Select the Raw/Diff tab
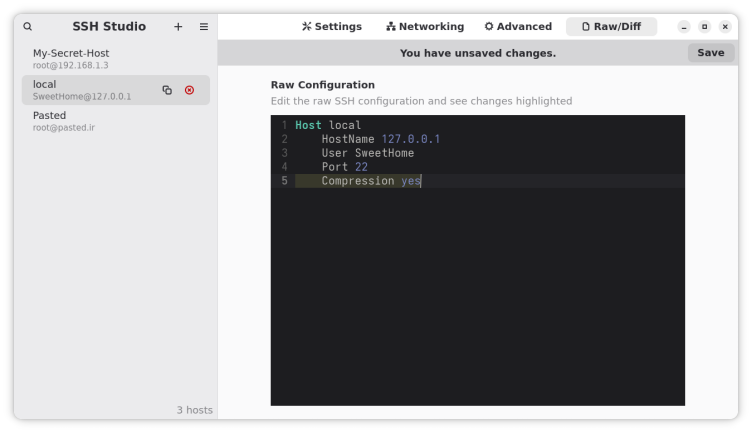The image size is (752, 433). (611, 27)
